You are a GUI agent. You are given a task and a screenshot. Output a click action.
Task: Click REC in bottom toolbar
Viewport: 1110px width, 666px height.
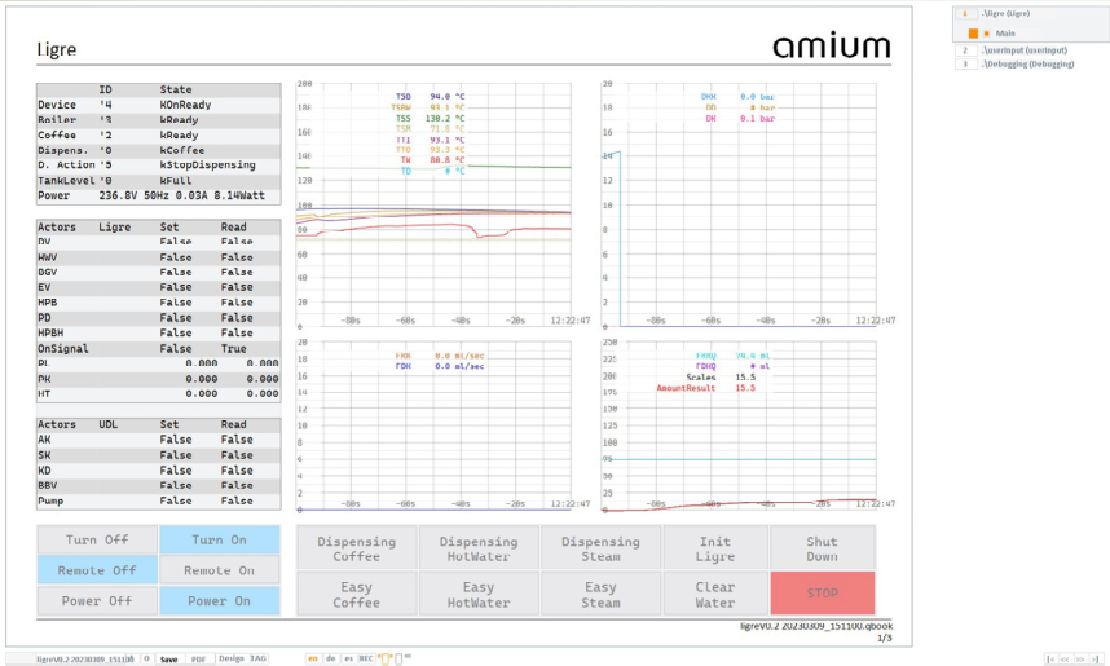coord(366,659)
